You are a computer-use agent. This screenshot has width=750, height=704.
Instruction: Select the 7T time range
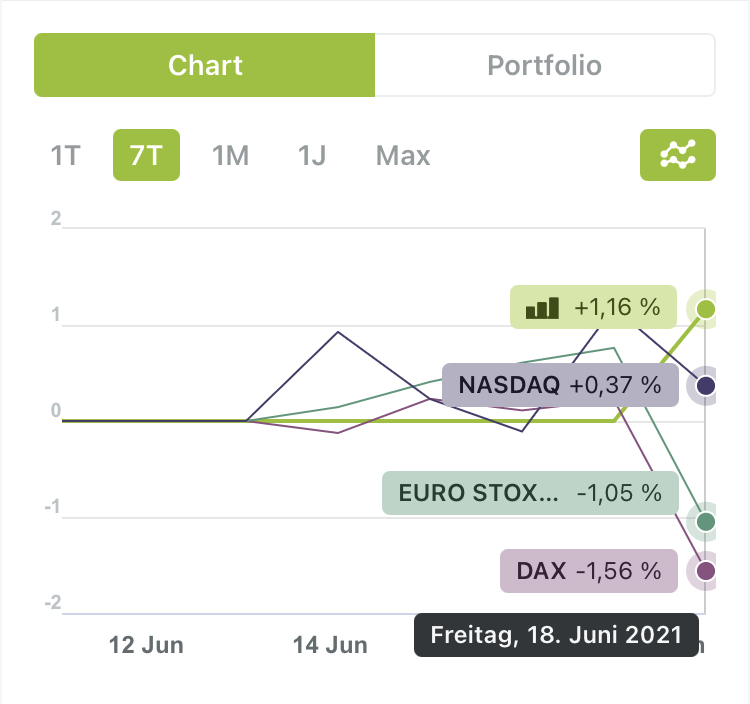click(x=146, y=156)
